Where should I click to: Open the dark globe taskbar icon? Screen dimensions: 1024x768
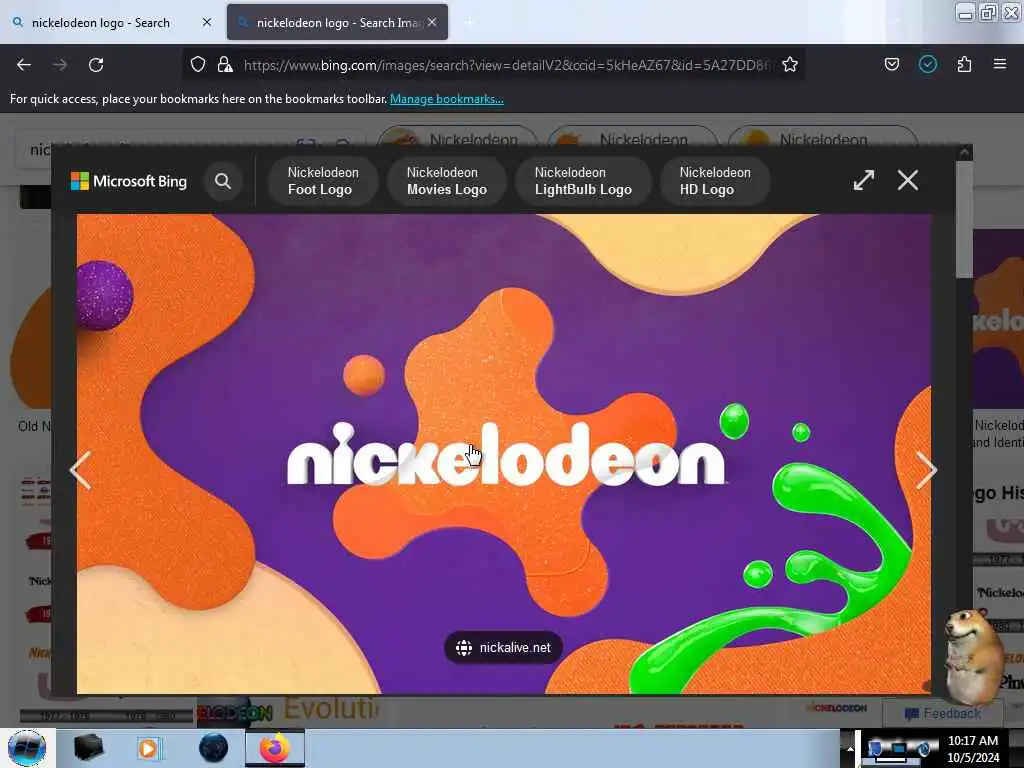tap(213, 748)
